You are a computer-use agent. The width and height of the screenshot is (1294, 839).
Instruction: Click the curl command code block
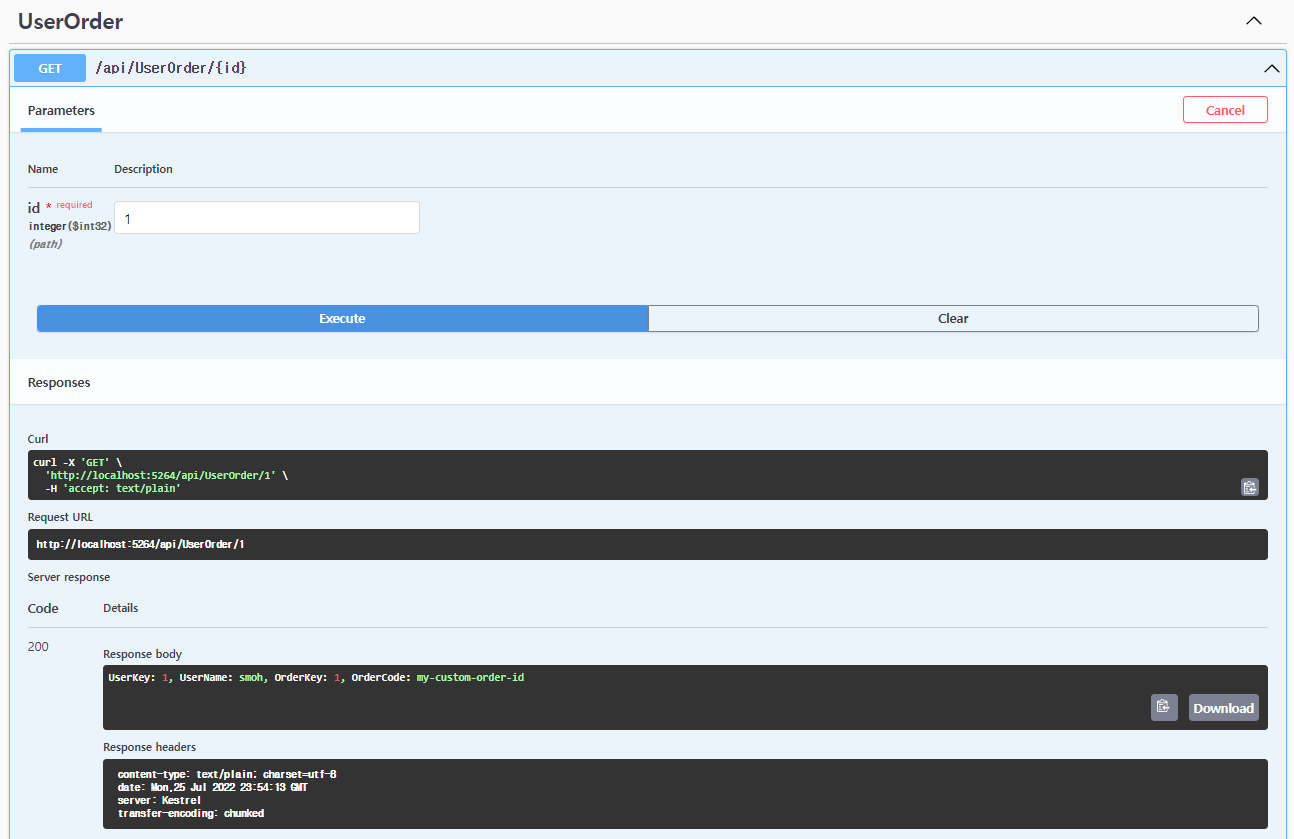[648, 475]
